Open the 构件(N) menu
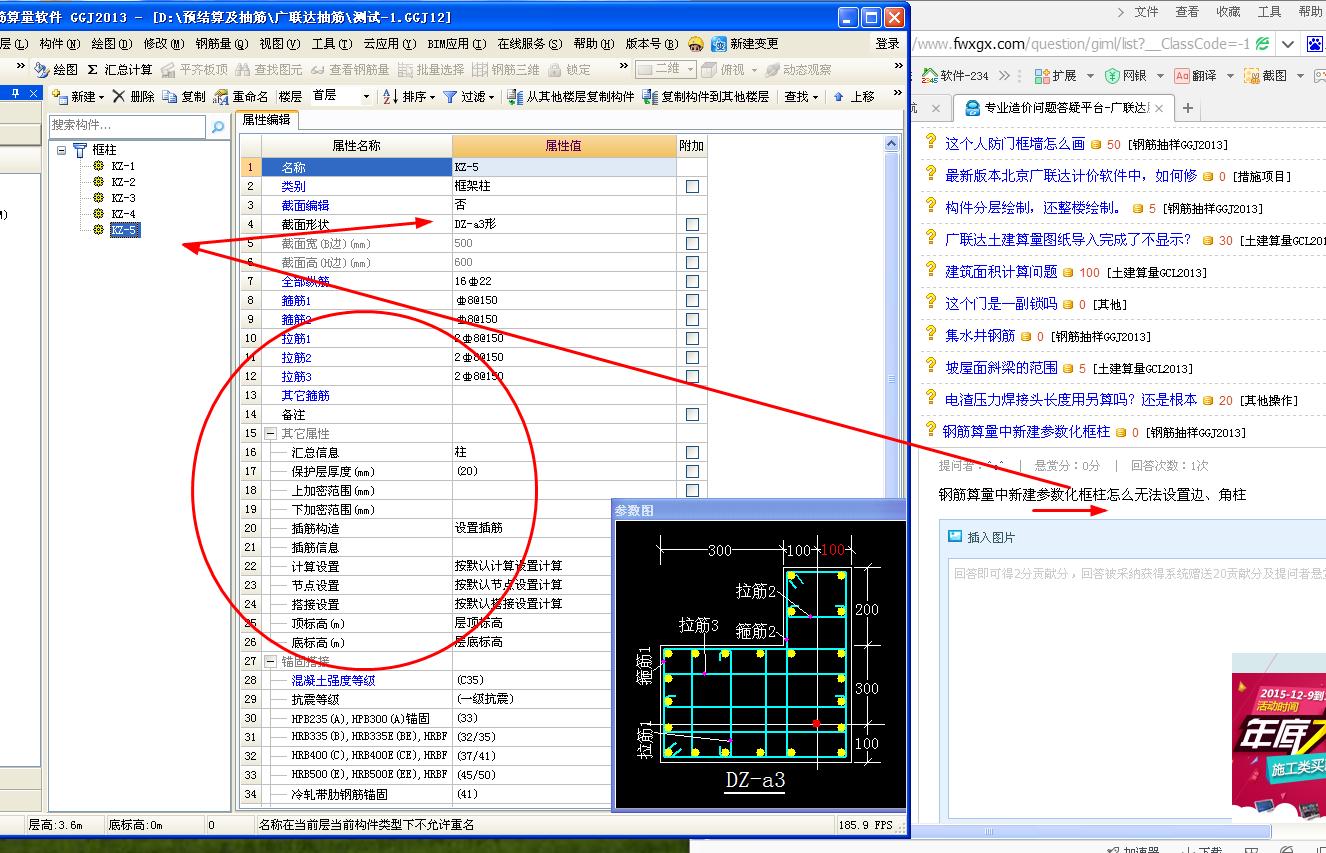The image size is (1326, 853). (59, 44)
